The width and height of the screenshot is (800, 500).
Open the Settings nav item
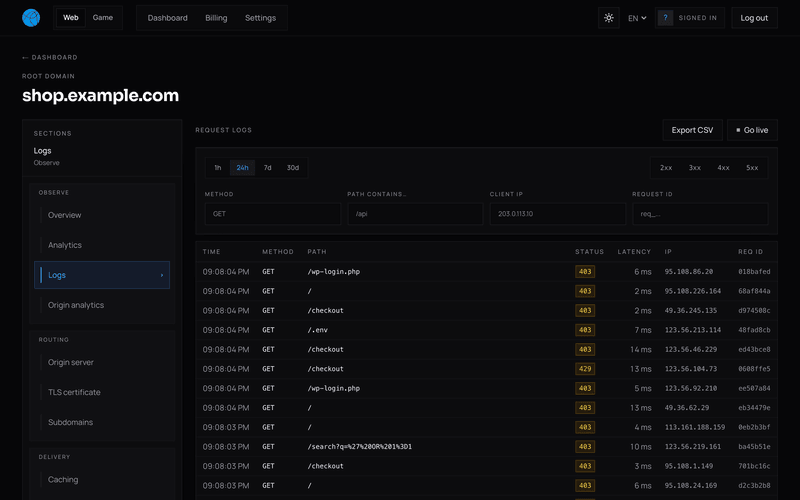pos(260,18)
